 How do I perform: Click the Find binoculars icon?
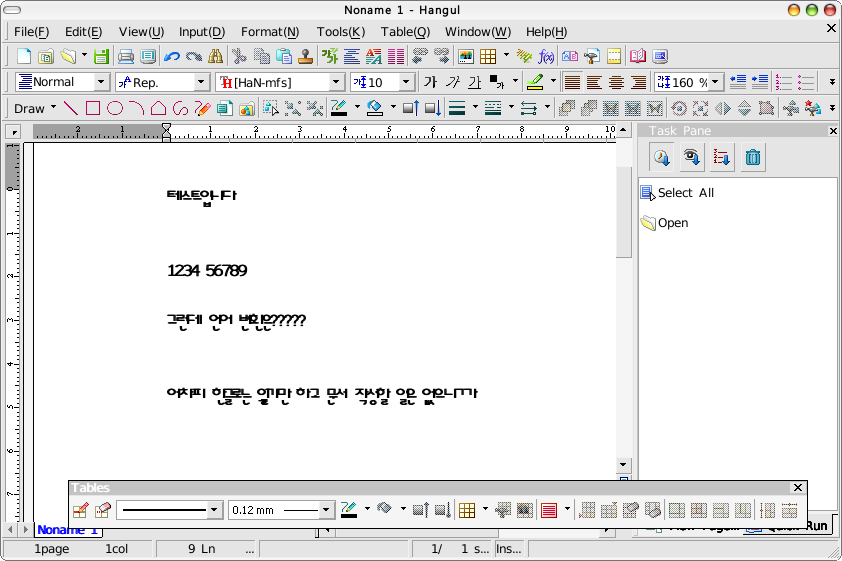point(215,56)
